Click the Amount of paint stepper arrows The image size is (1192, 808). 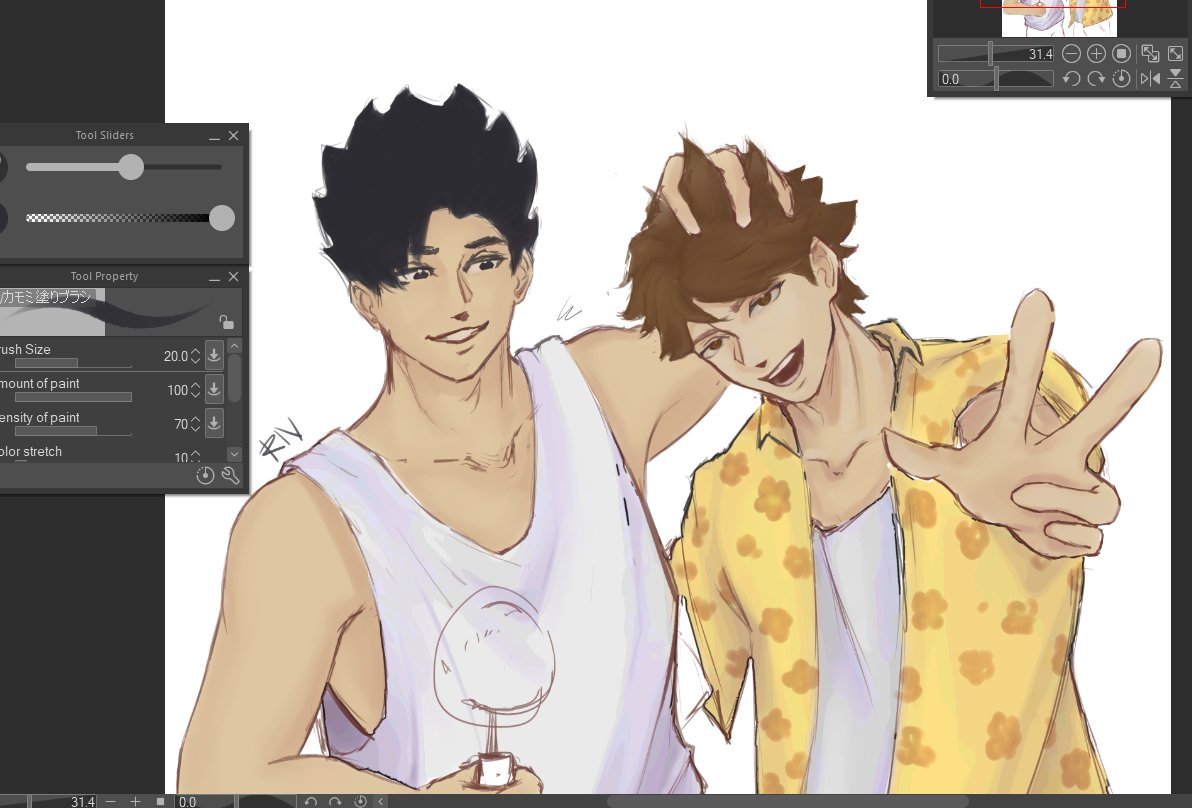195,390
